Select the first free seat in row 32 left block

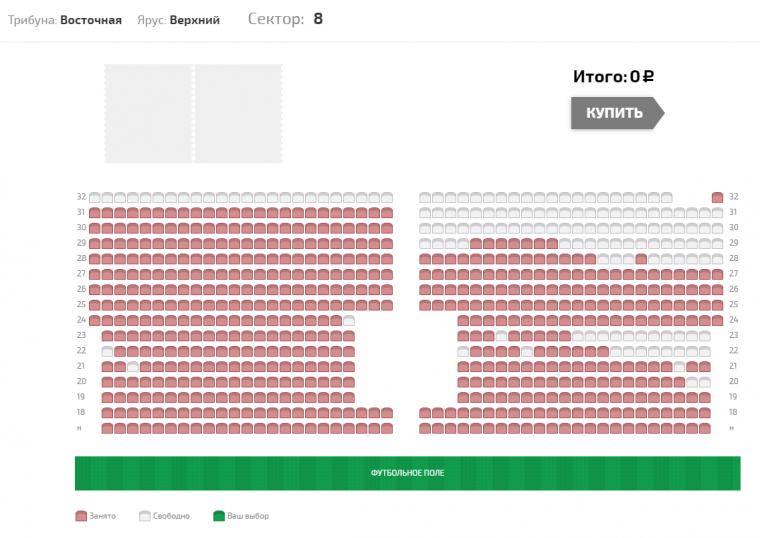point(95,197)
